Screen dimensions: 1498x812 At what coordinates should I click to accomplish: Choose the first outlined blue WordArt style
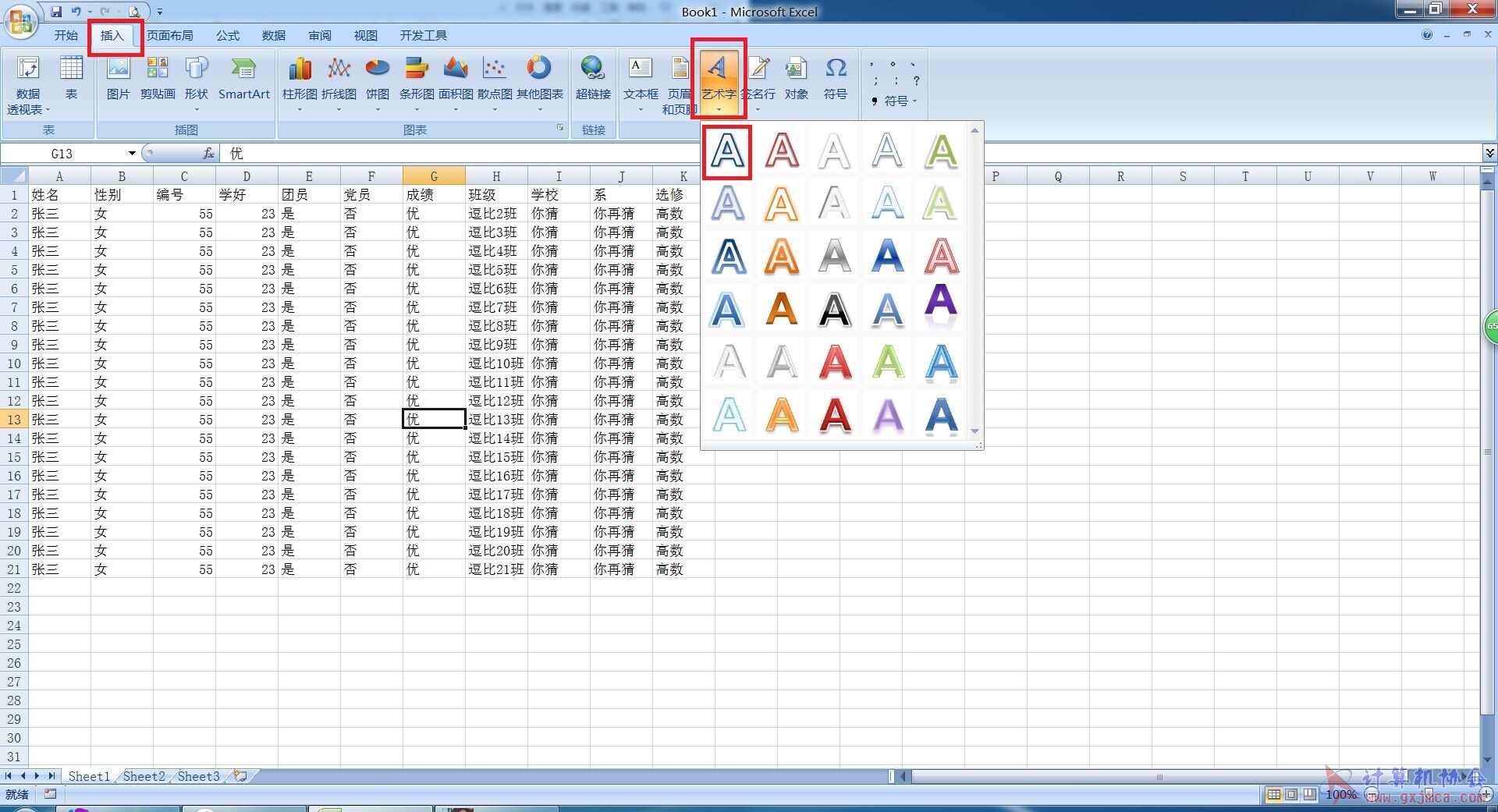coord(727,151)
